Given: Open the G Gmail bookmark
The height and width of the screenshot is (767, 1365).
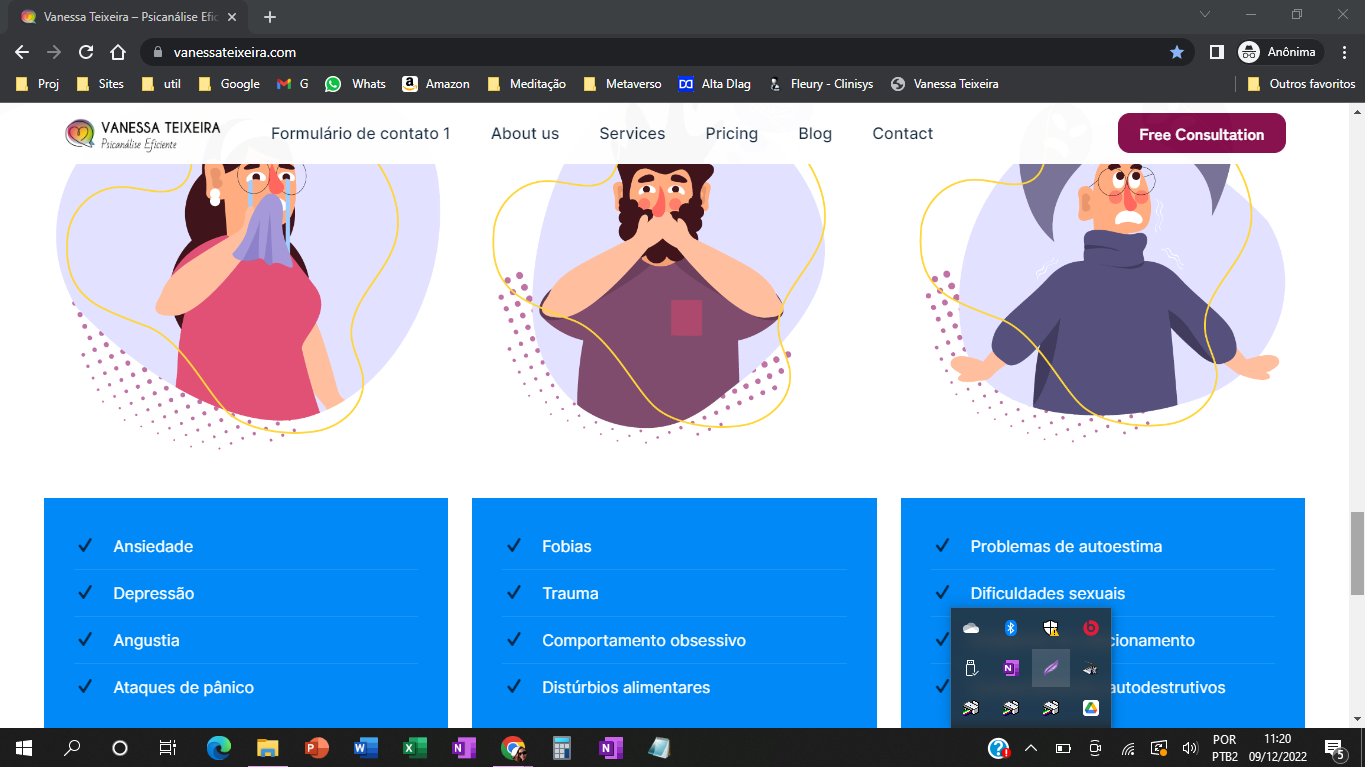Looking at the screenshot, I should tap(293, 84).
